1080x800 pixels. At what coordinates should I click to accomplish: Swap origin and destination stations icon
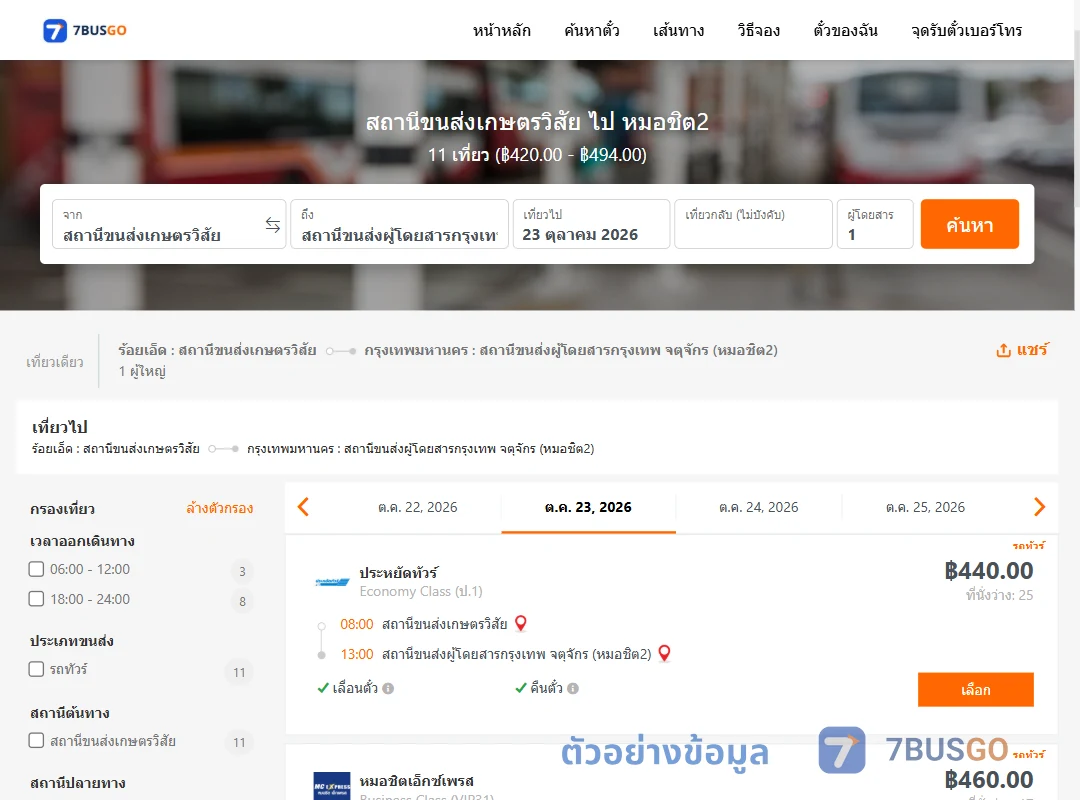(273, 225)
